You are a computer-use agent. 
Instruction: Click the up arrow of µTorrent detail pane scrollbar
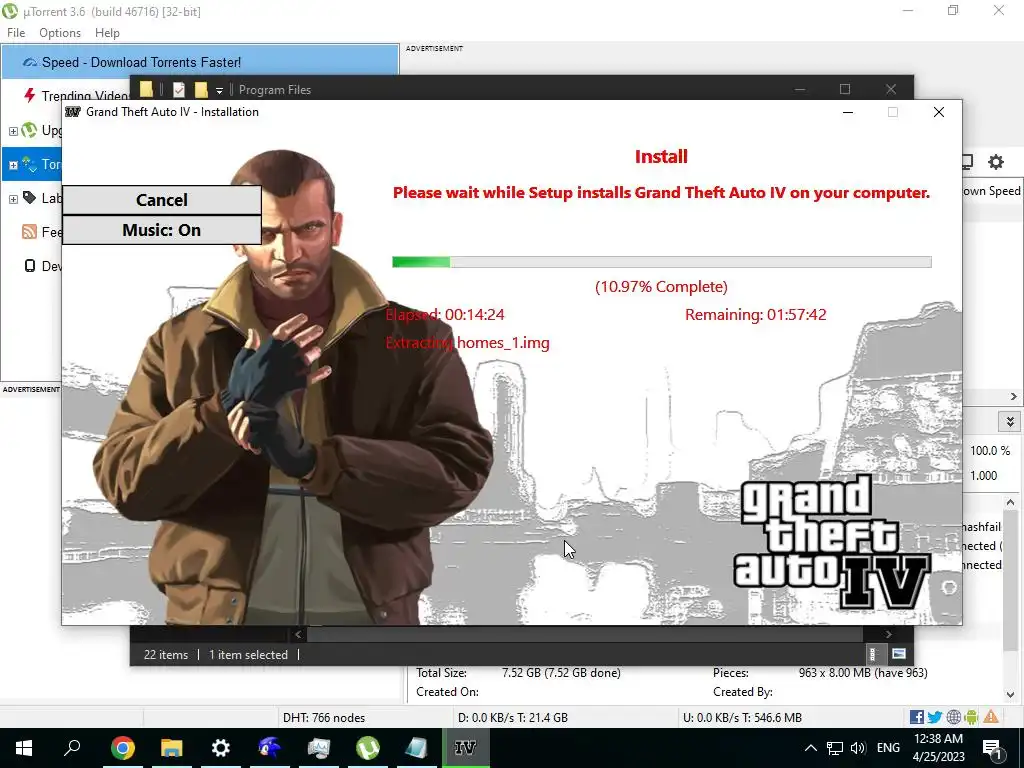click(x=1011, y=502)
